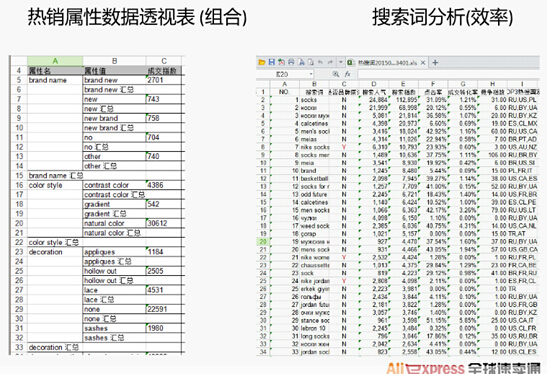This screenshot has width=547, height=379.
Task: Click the 'ES,CL,MX' cell
Action: click(x=522, y=124)
